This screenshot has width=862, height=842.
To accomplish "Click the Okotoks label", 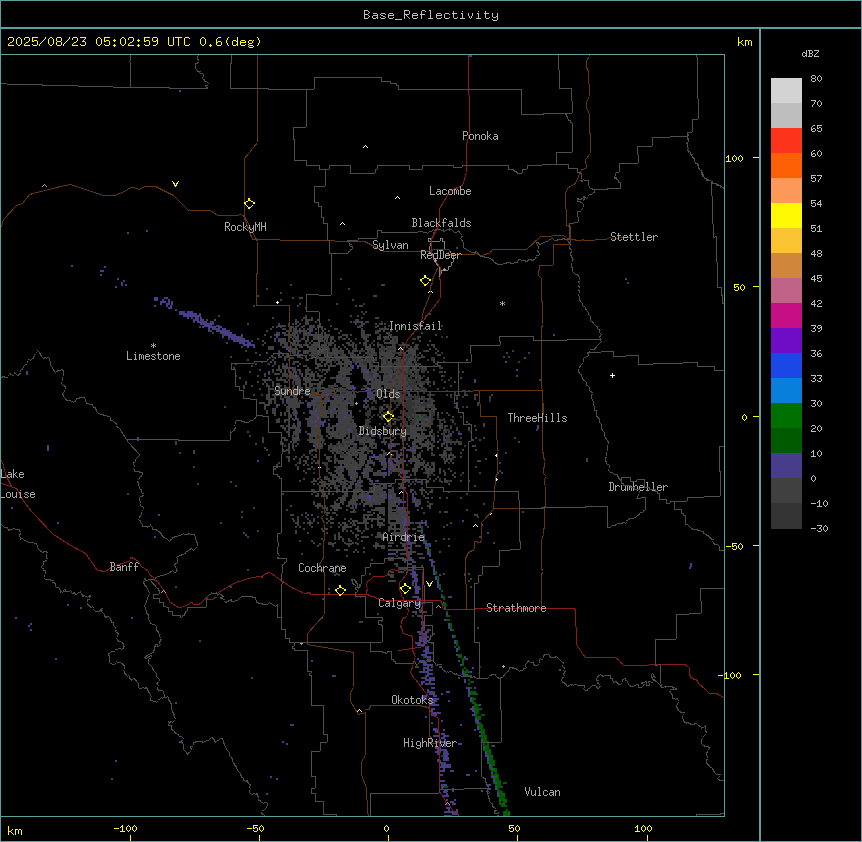I will coord(412,700).
